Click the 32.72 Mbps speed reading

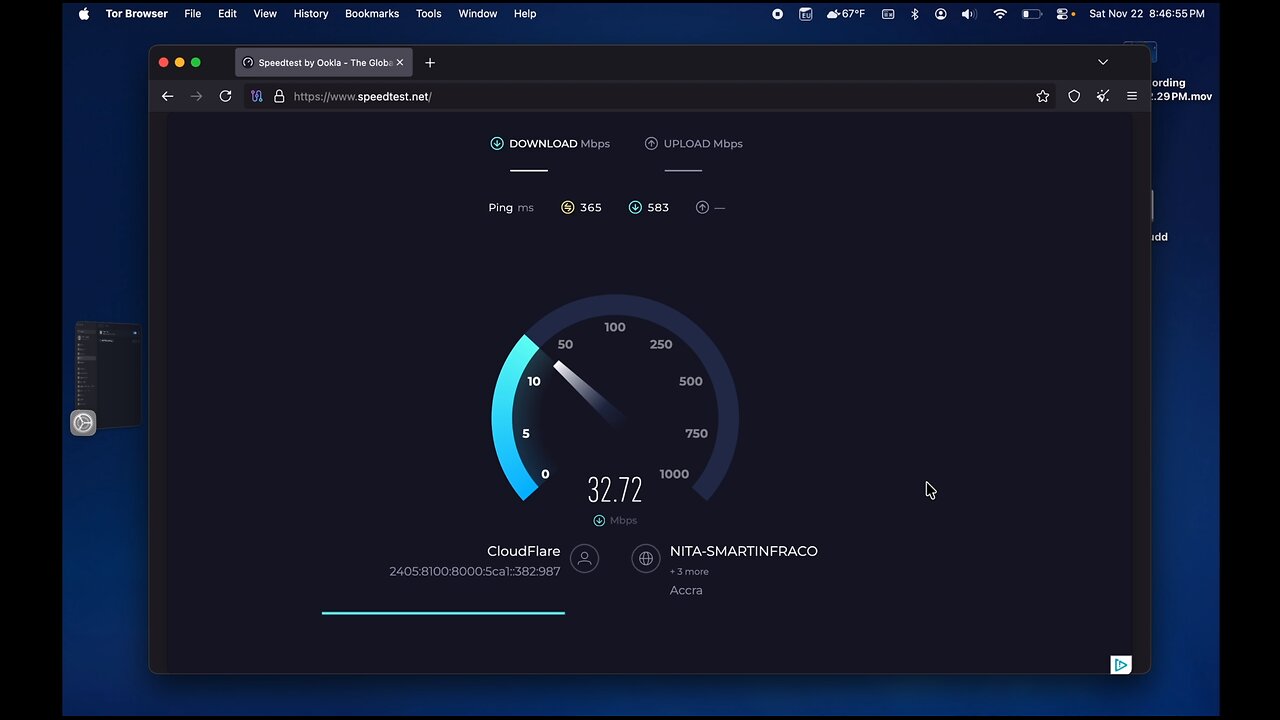[615, 490]
